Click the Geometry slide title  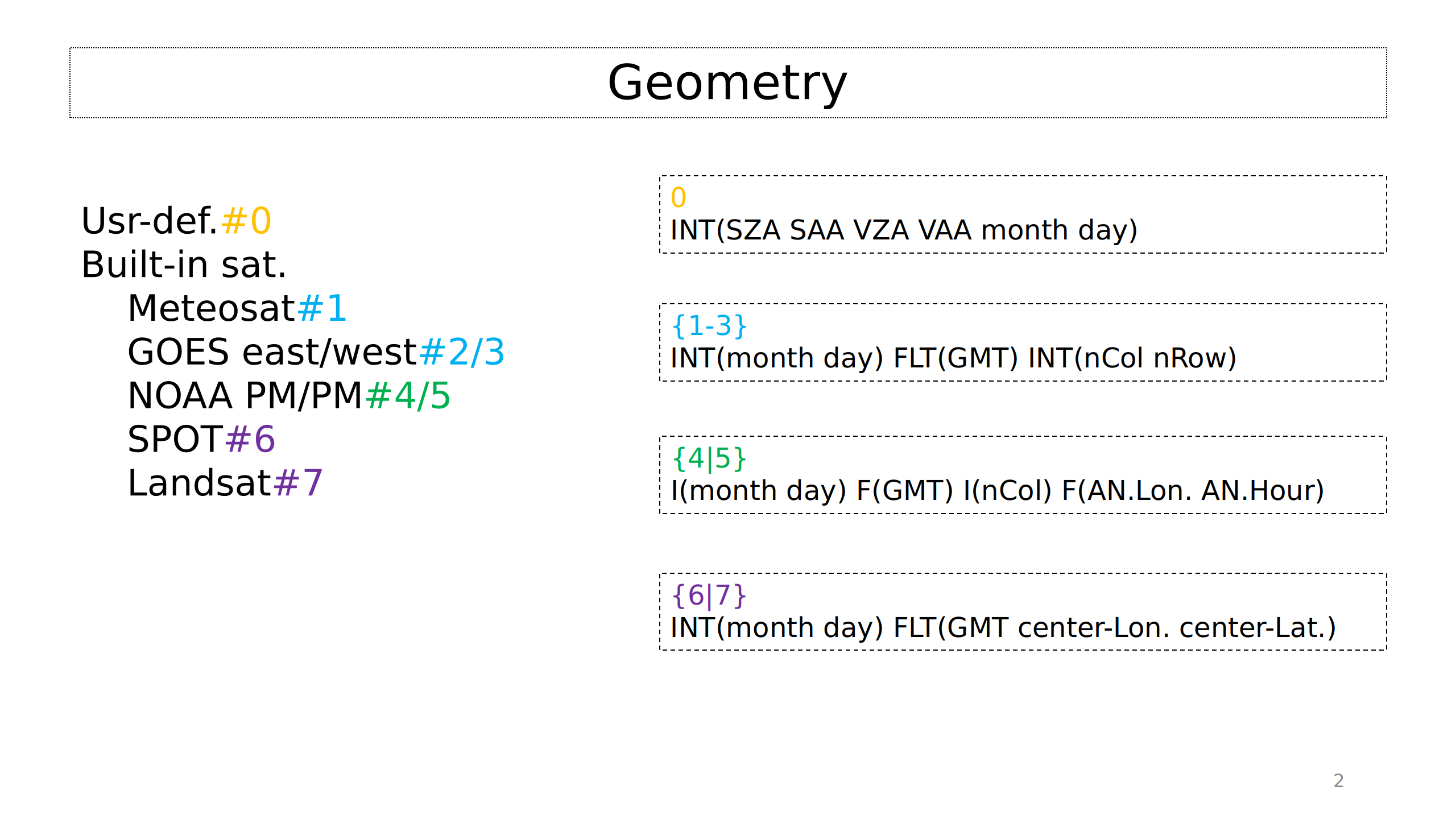[x=727, y=83]
